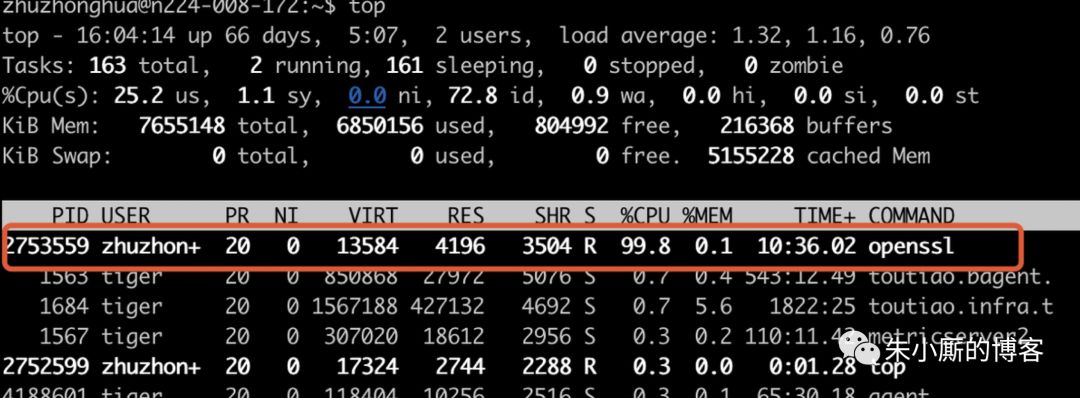
Task: Click the VIRT column header
Action: (x=373, y=216)
